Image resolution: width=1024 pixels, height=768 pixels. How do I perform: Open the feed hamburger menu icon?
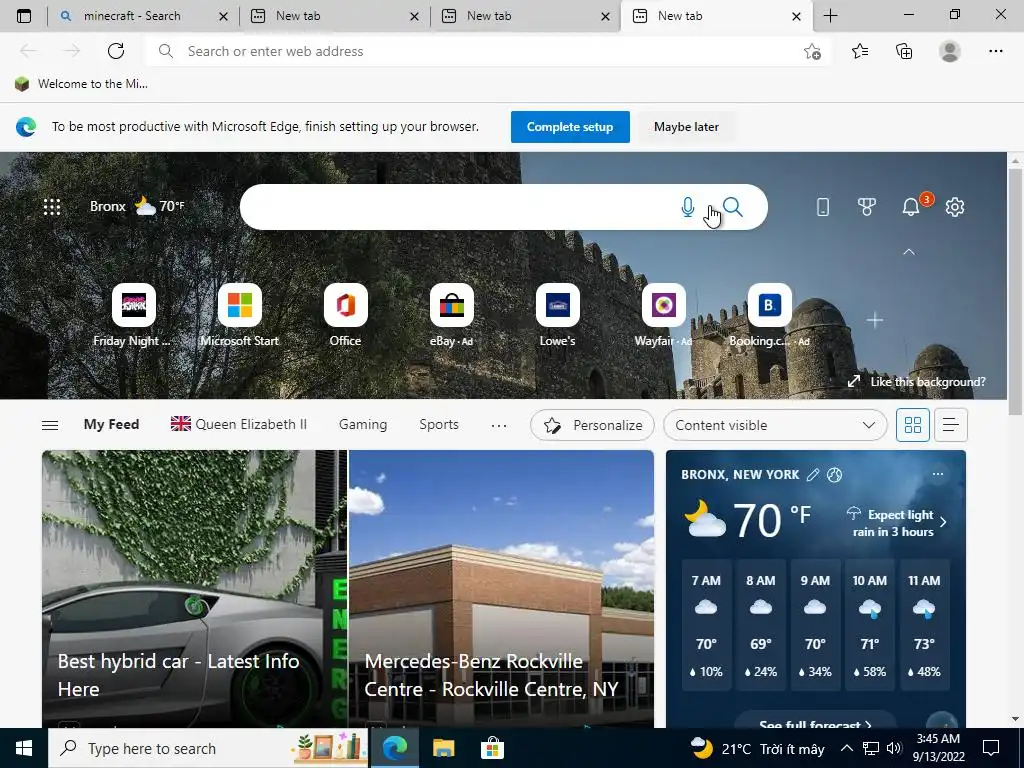point(50,425)
